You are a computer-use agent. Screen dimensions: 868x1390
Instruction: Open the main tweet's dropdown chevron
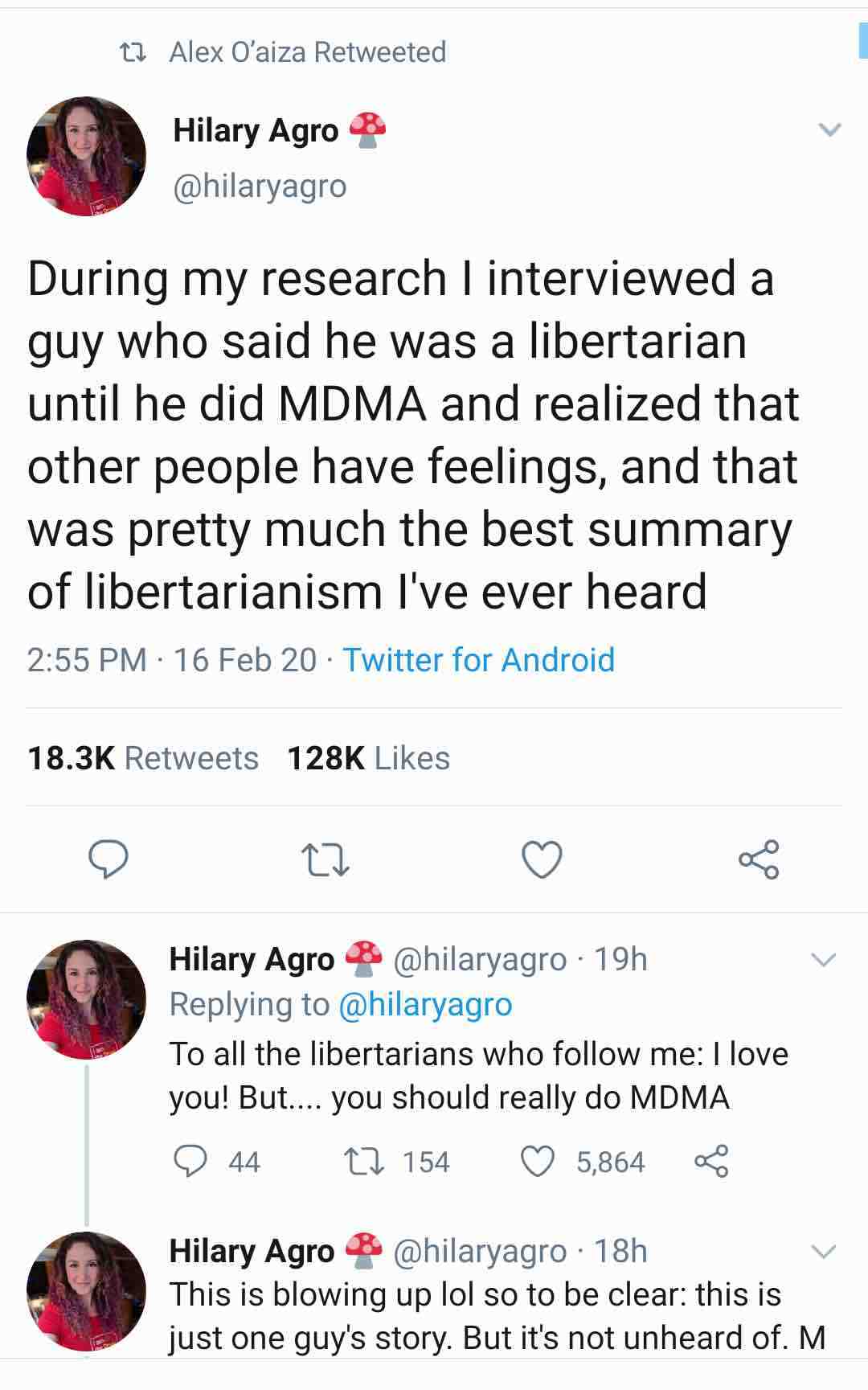829,129
